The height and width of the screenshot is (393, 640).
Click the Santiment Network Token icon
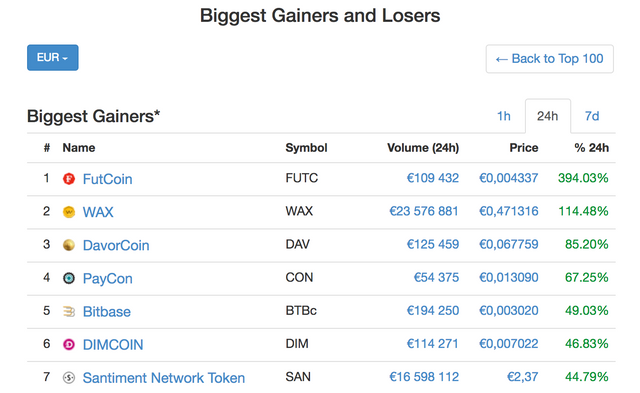click(x=69, y=377)
